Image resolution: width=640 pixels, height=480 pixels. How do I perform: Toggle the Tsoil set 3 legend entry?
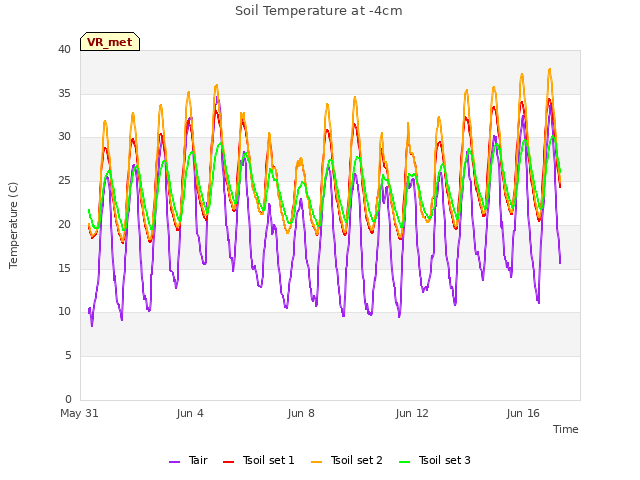click(x=435, y=460)
